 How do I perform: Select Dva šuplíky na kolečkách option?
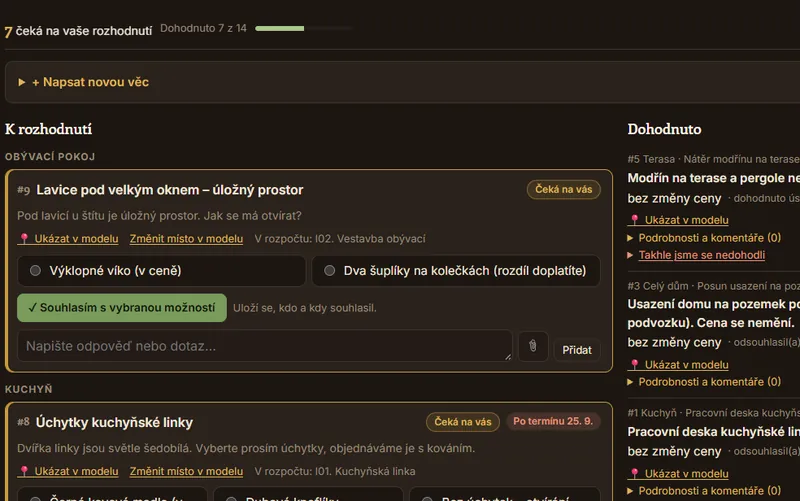click(x=456, y=271)
